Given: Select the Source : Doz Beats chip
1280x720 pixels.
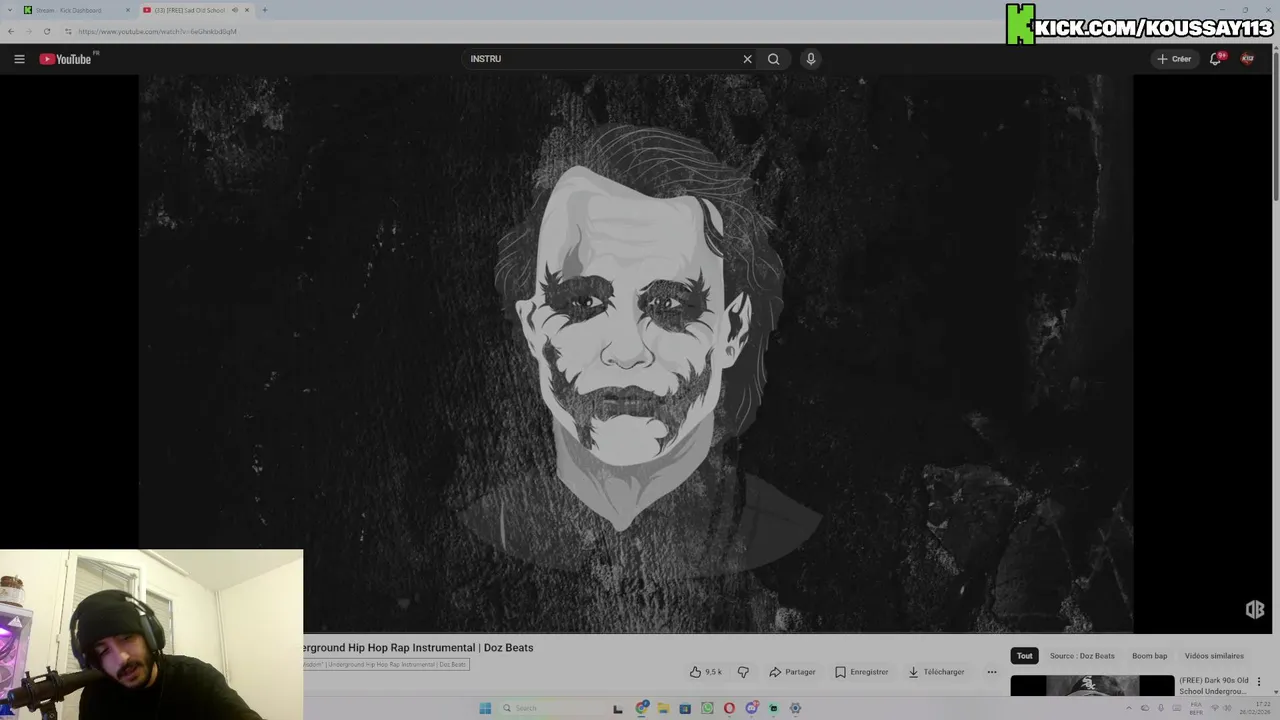Looking at the screenshot, I should 1082,656.
